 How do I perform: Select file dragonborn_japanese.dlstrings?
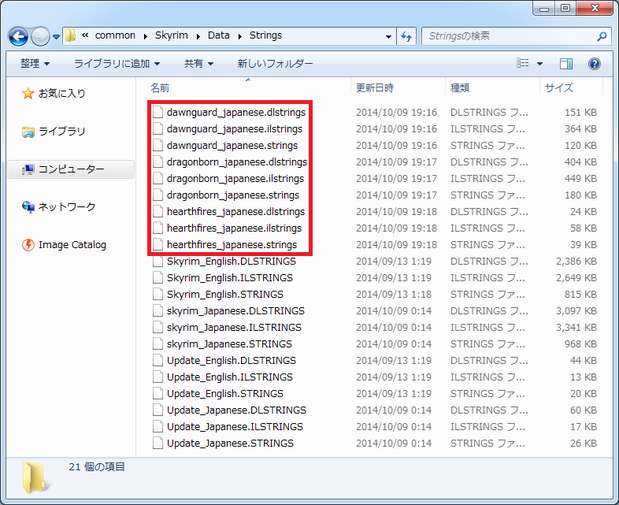pos(237,162)
